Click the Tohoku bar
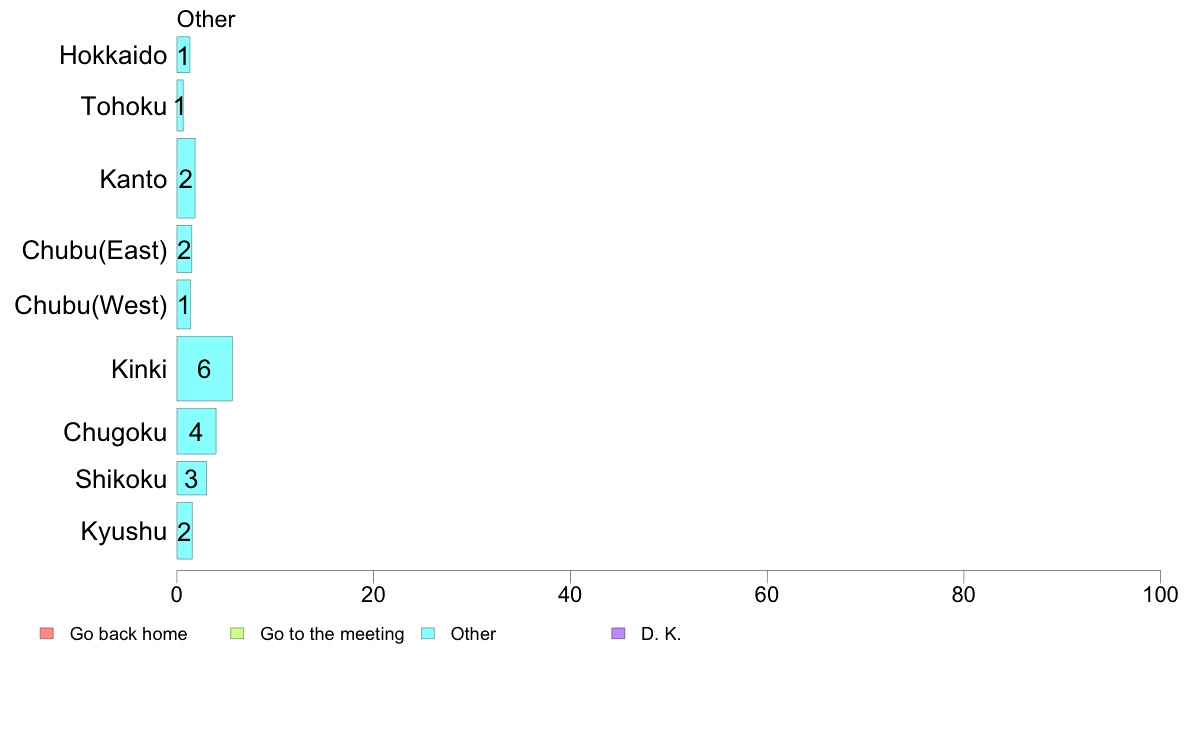1188x736 pixels. coord(180,105)
